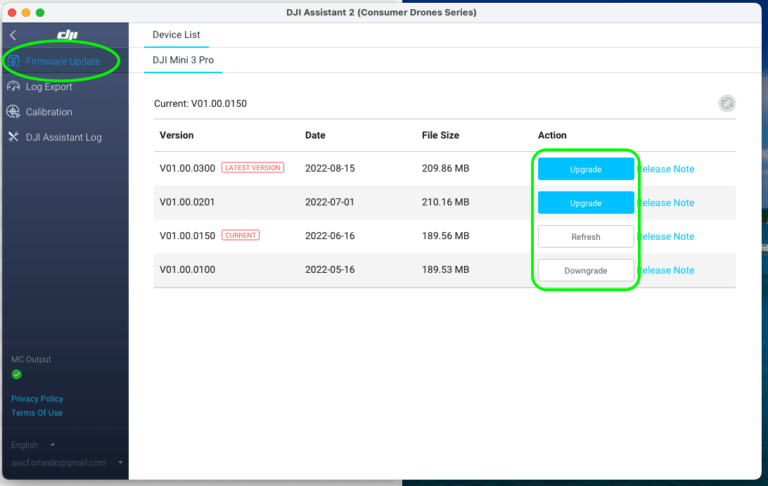Open the Log Export section

point(49,87)
